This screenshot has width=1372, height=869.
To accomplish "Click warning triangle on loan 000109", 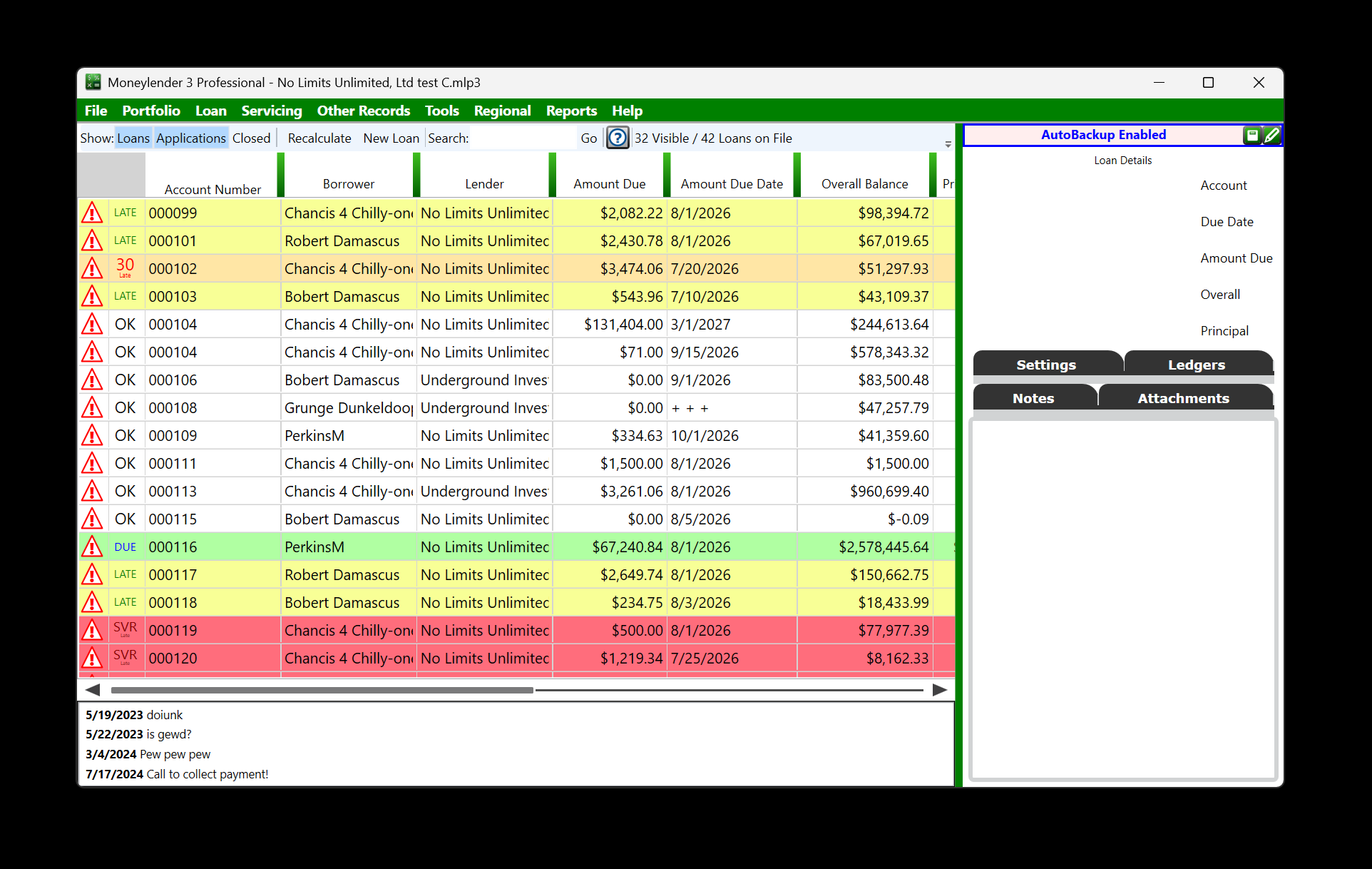I will (92, 435).
